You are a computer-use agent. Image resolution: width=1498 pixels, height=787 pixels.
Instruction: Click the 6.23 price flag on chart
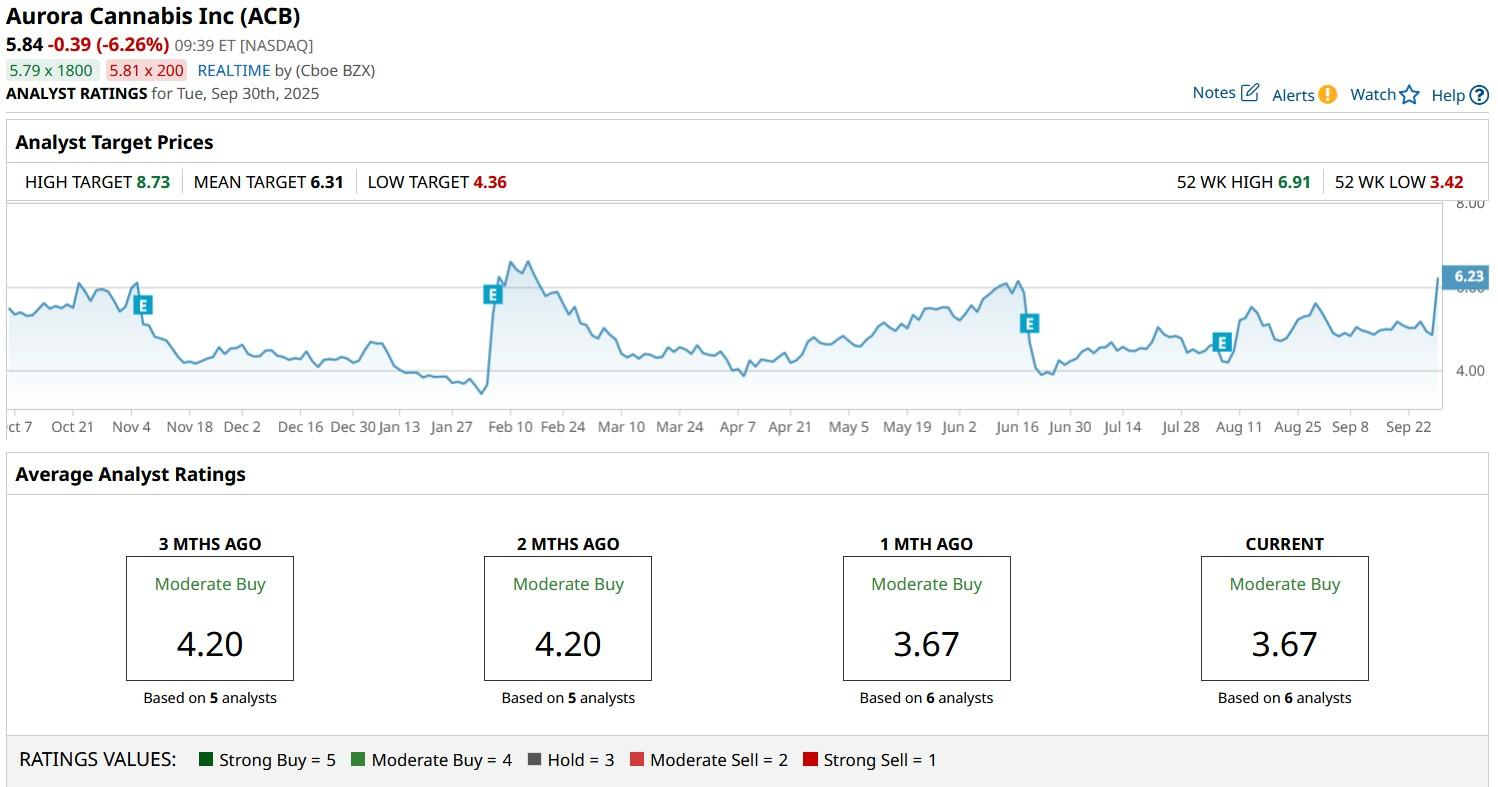tap(1467, 277)
